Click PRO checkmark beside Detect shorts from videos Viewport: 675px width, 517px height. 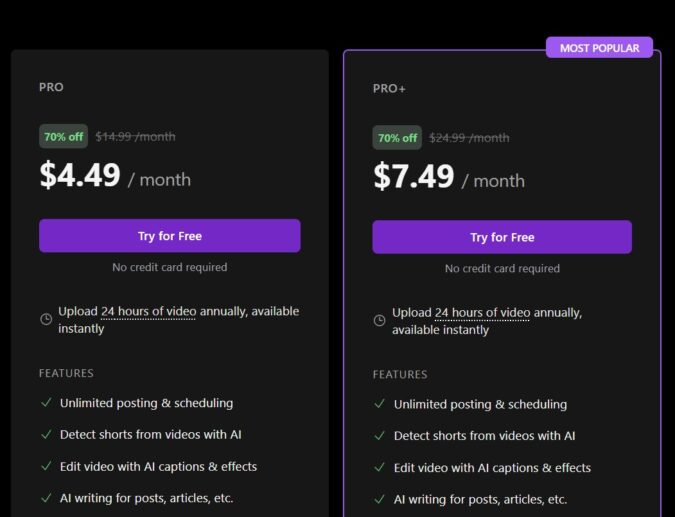point(46,435)
